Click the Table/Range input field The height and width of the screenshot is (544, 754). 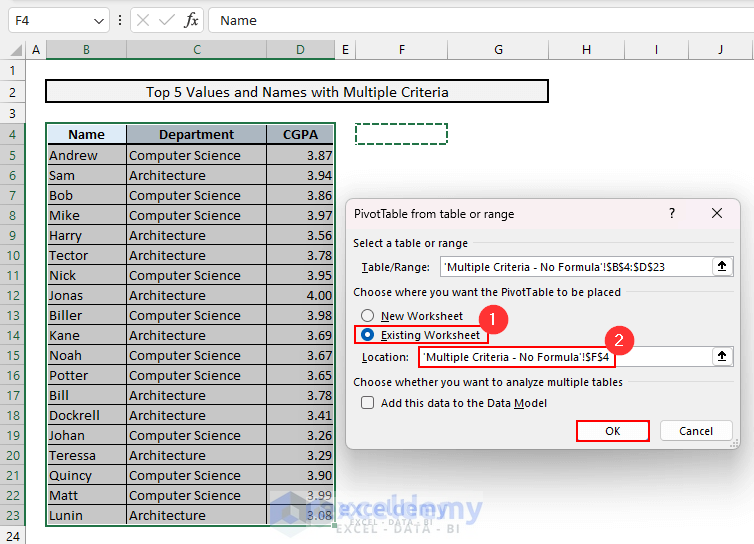tap(576, 267)
